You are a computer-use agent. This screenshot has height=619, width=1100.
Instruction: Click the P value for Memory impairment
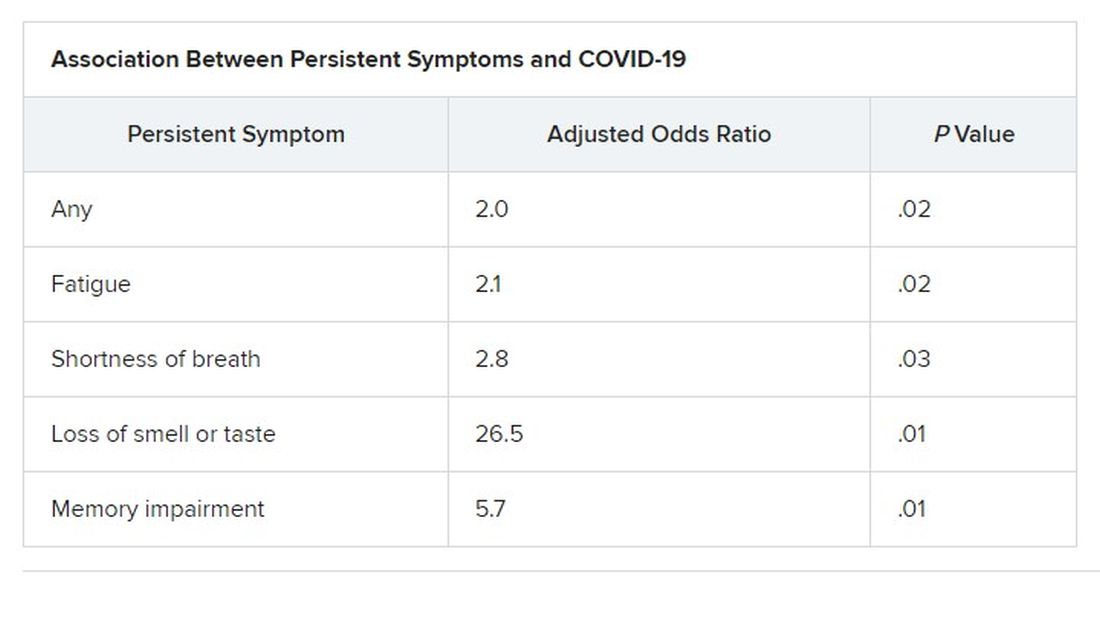912,509
